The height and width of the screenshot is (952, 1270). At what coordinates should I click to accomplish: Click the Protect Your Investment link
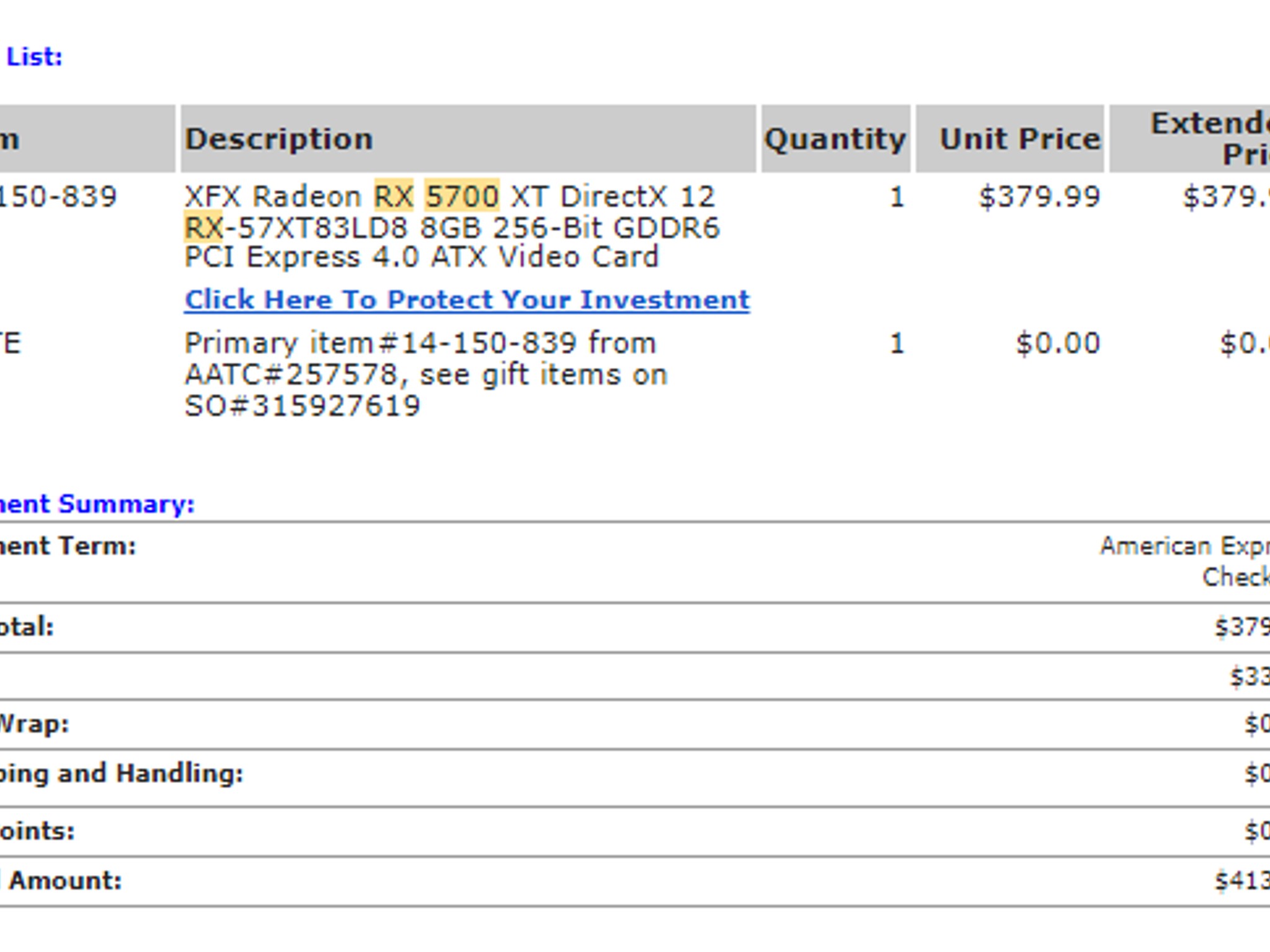pyautogui.click(x=466, y=300)
